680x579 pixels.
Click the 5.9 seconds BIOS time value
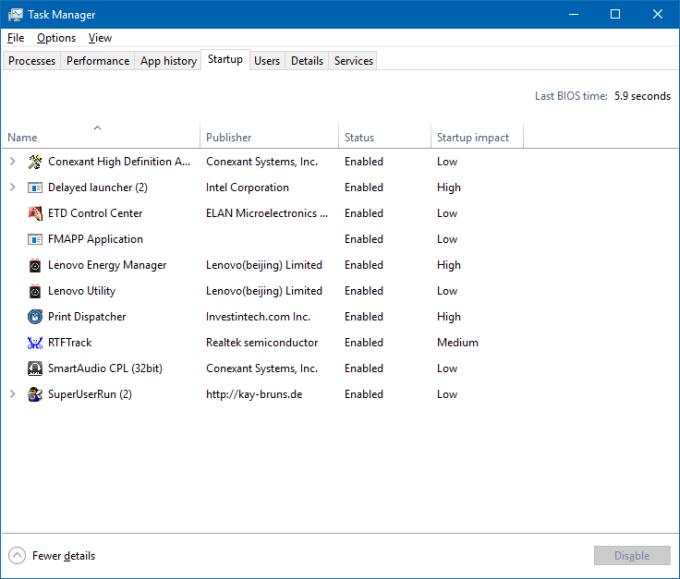pos(642,96)
